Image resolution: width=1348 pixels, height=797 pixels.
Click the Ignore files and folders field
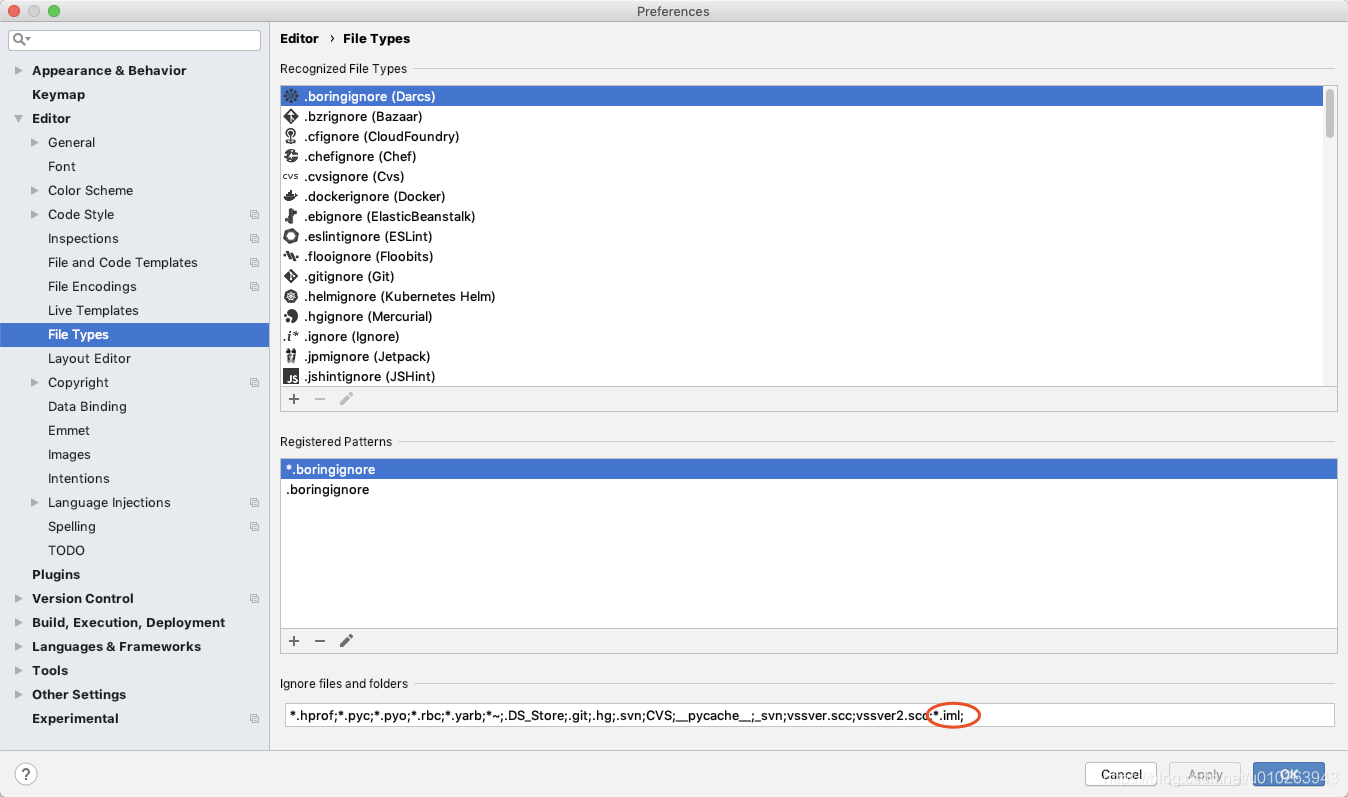click(x=810, y=715)
